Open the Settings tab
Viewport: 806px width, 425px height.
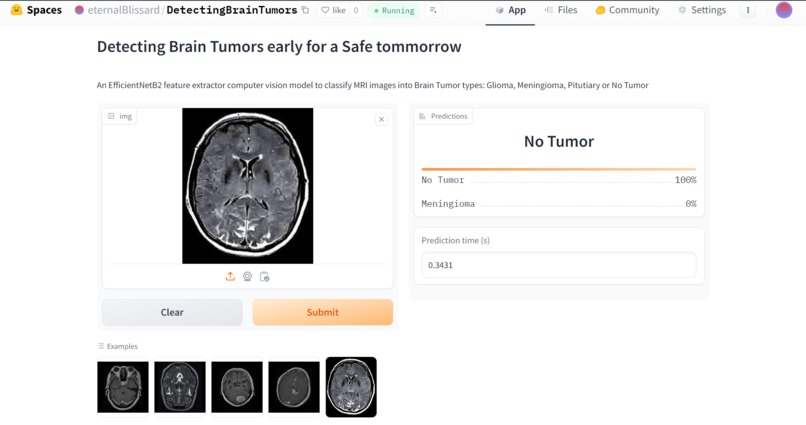(x=702, y=10)
